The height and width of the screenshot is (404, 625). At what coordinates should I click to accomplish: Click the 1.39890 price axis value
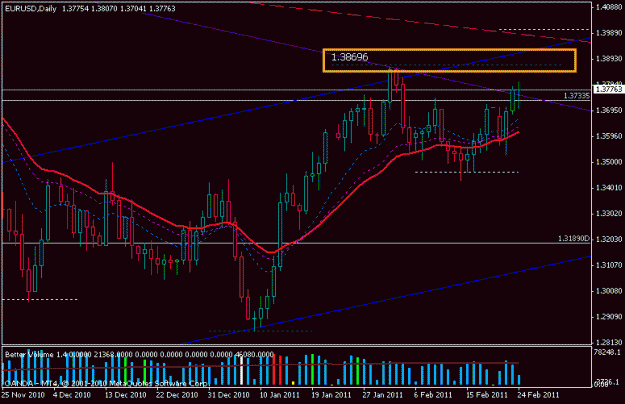pos(609,33)
